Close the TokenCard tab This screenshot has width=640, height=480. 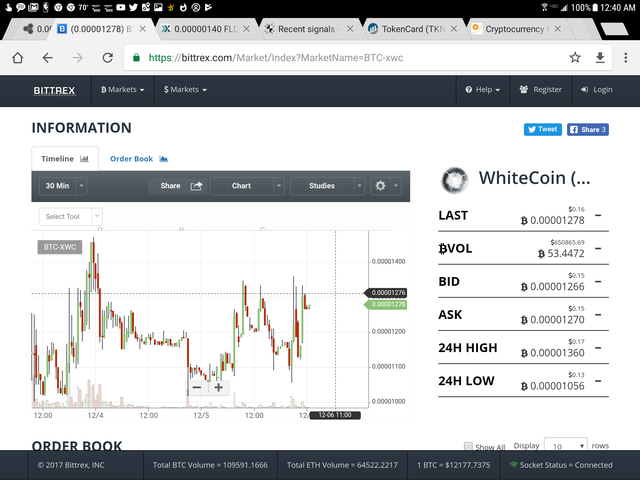pyautogui.click(x=454, y=29)
